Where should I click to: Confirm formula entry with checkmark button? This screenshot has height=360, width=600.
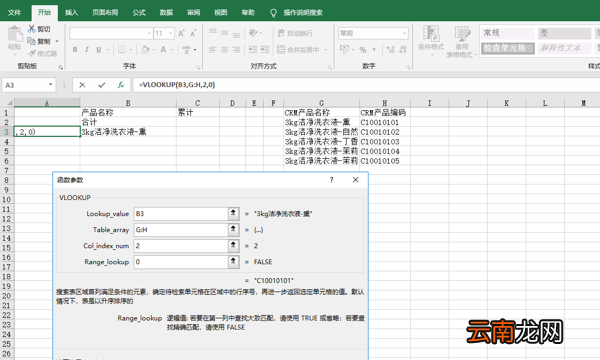pyautogui.click(x=101, y=85)
